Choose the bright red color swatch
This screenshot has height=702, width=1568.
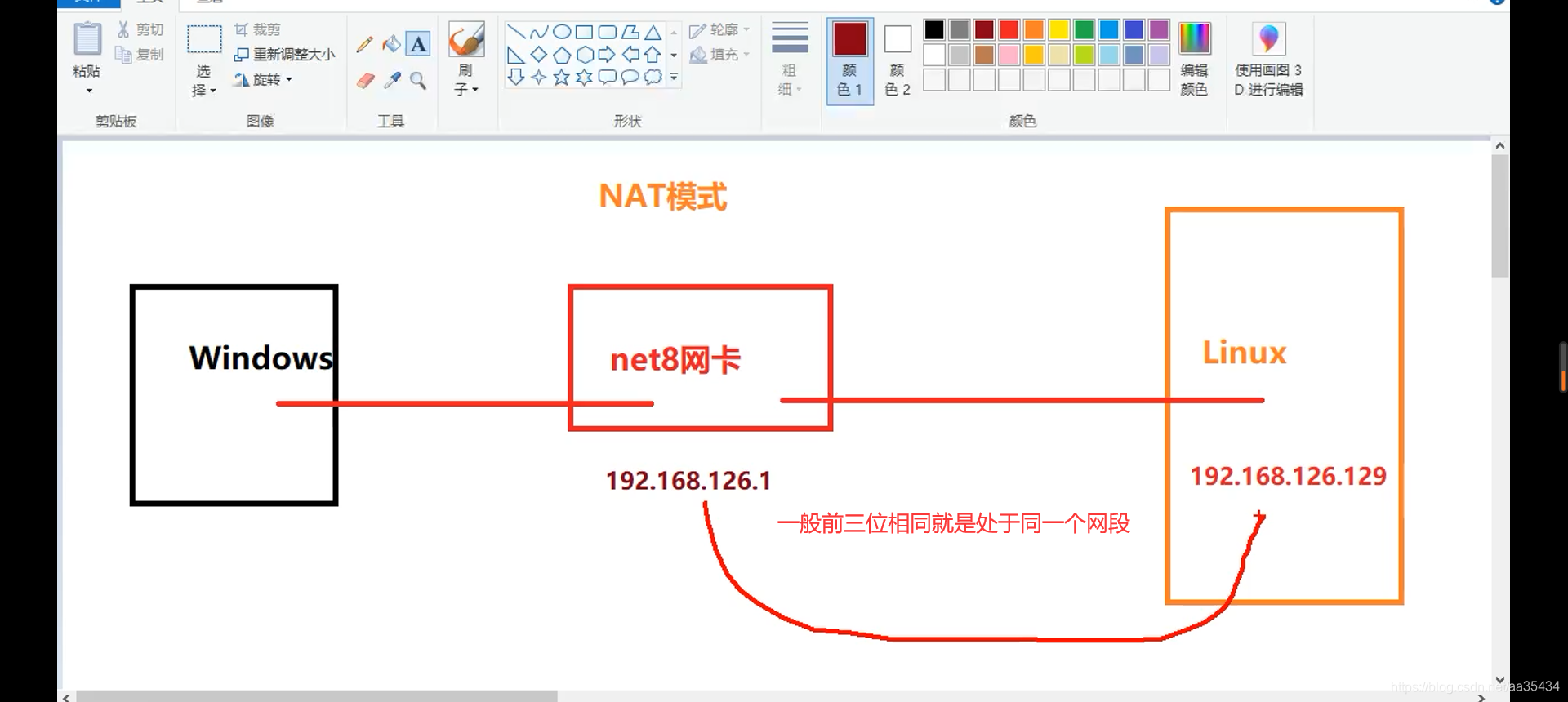pyautogui.click(x=1009, y=30)
